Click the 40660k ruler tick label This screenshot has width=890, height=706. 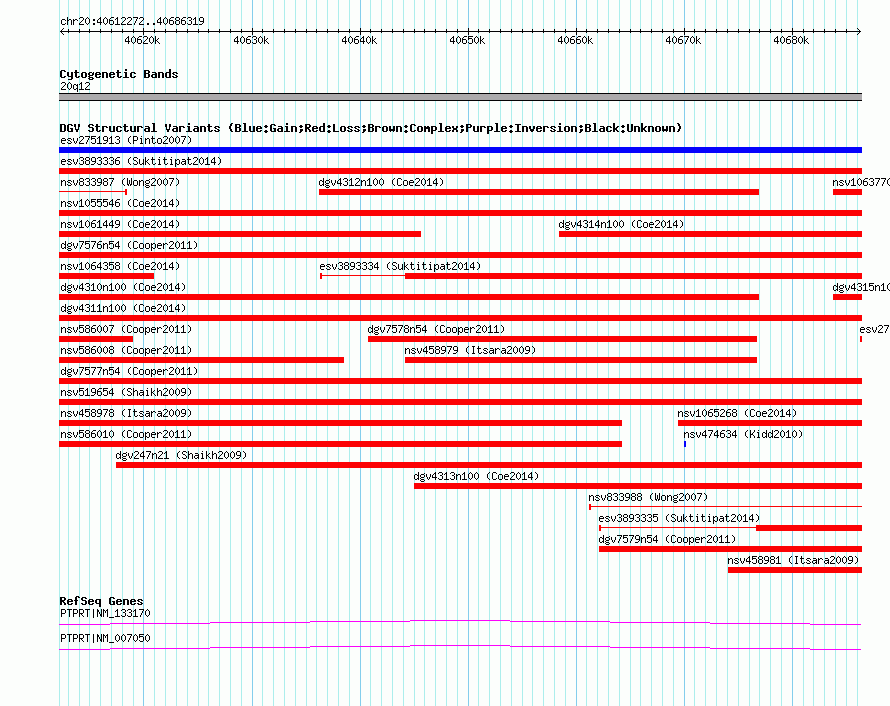pyautogui.click(x=575, y=40)
